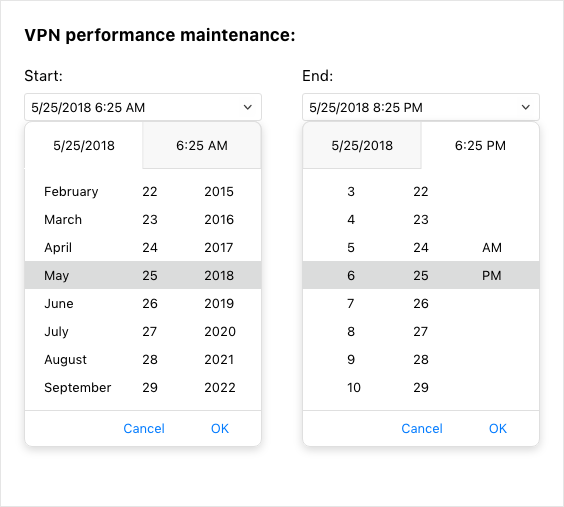Viewport: 564px width, 507px height.
Task: Set minutes to 22 in End picker
Action: [421, 191]
